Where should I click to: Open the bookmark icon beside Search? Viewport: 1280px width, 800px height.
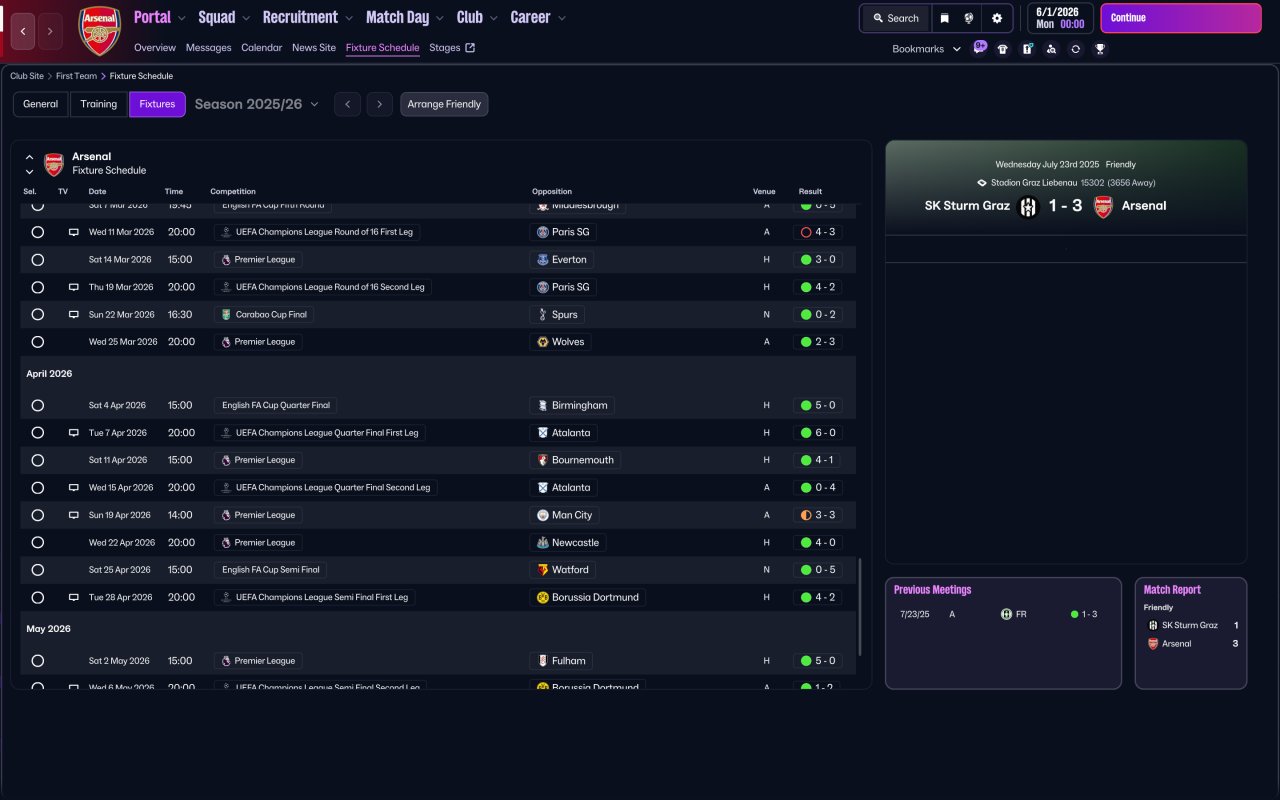click(x=944, y=18)
